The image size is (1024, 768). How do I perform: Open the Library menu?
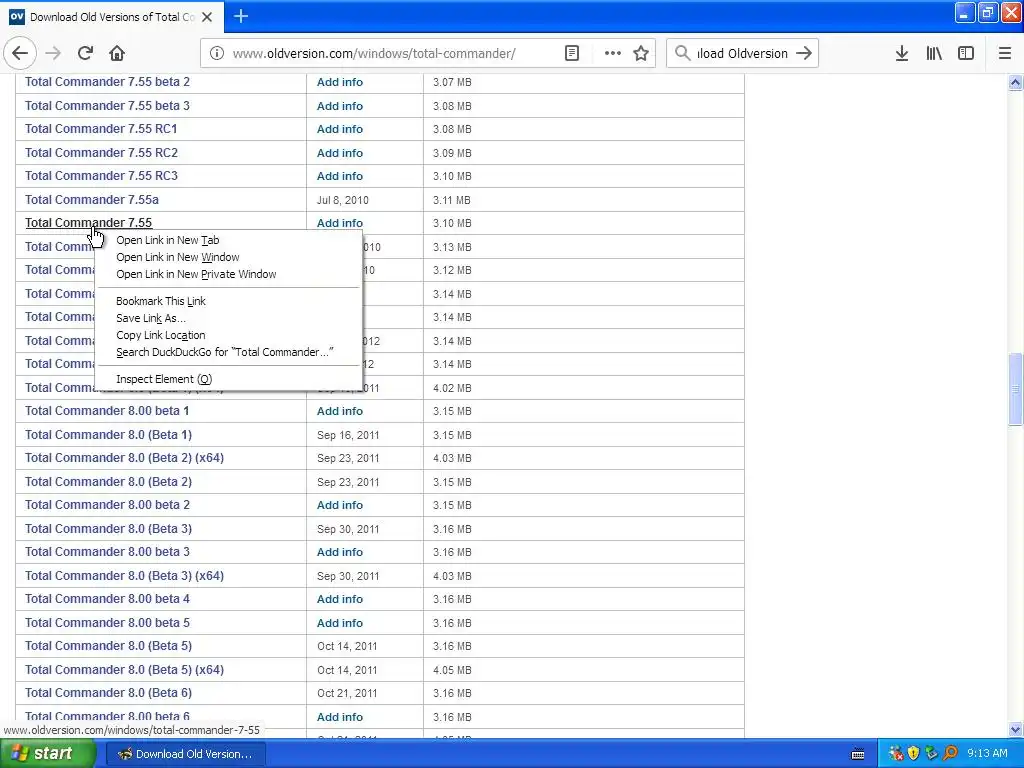click(934, 54)
